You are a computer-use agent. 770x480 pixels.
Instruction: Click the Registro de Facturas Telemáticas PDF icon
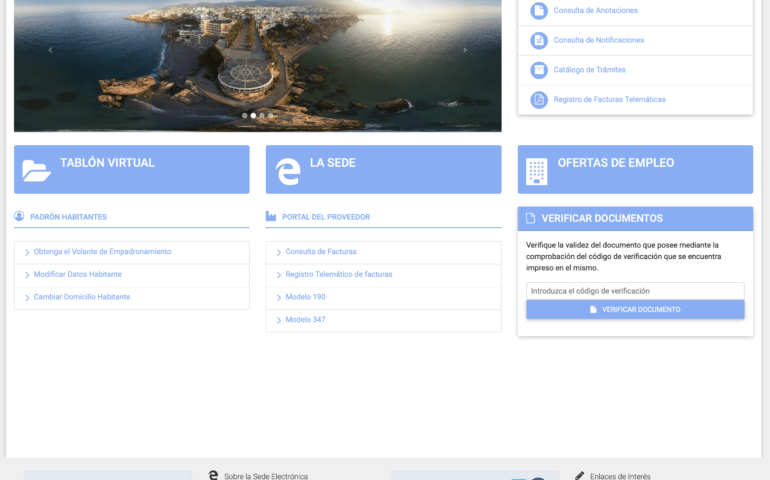coord(539,99)
